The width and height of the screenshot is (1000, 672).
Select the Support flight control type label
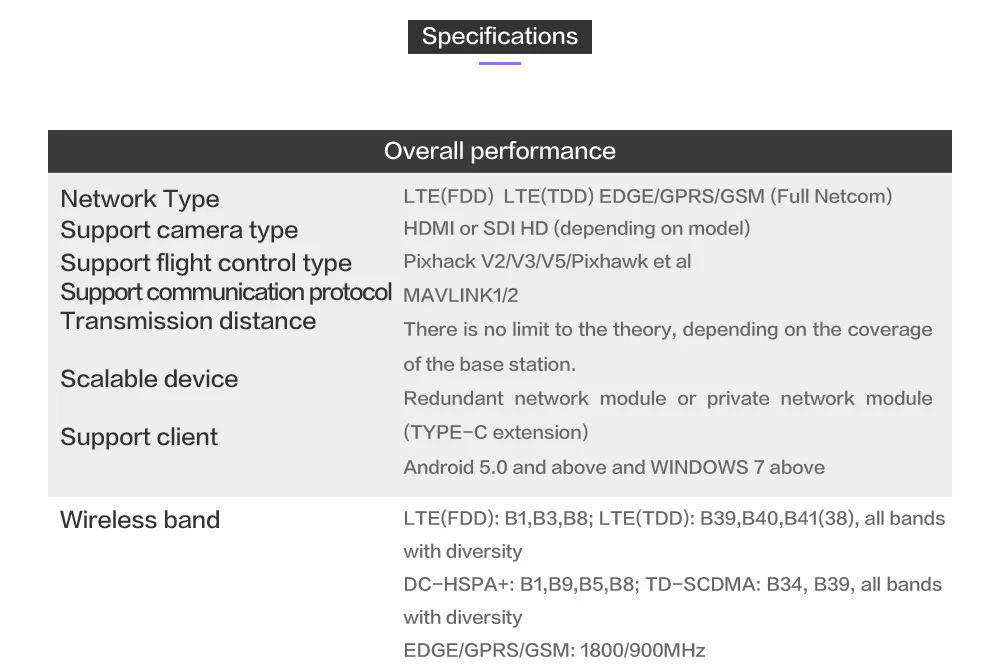(x=206, y=263)
